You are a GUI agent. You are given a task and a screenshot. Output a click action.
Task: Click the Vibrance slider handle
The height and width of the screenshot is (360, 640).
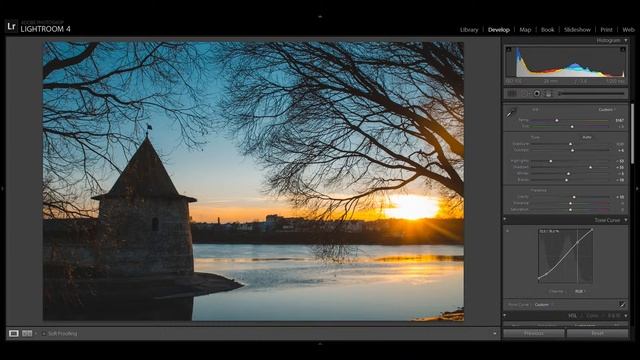click(x=570, y=203)
